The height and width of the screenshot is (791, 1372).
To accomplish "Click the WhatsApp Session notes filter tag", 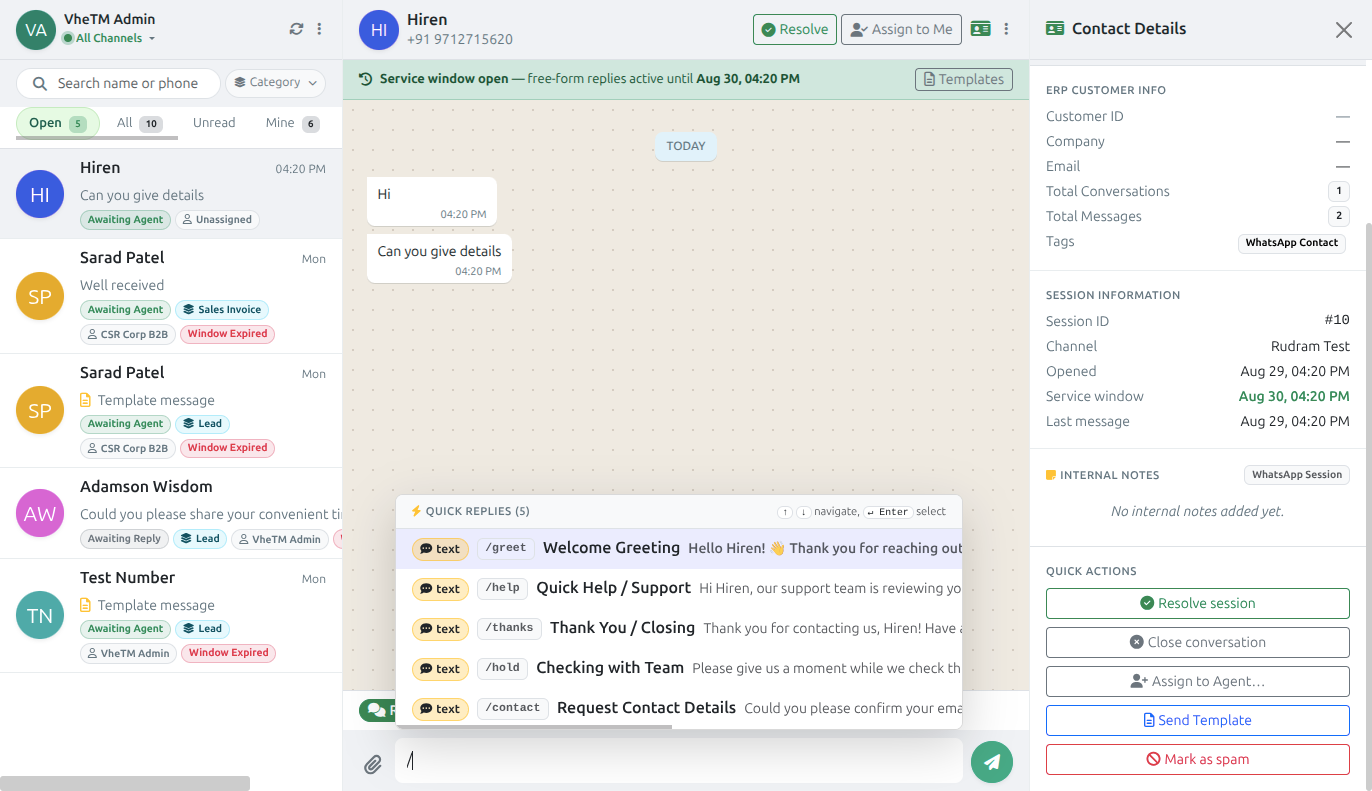I will pyautogui.click(x=1297, y=475).
